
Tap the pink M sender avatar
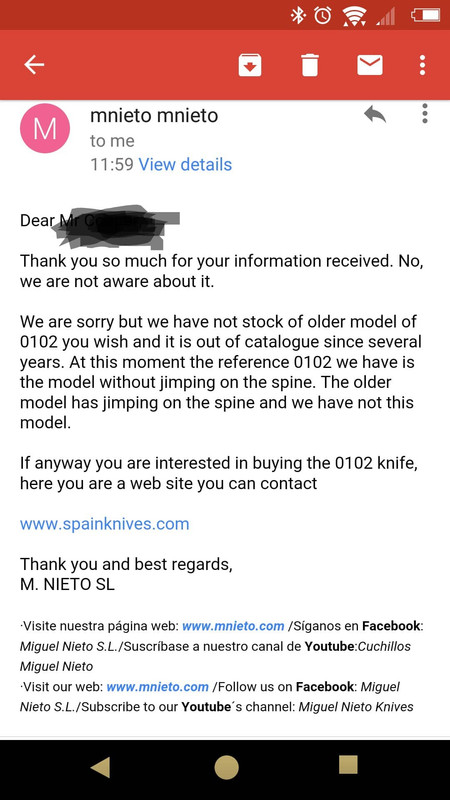[x=44, y=128]
